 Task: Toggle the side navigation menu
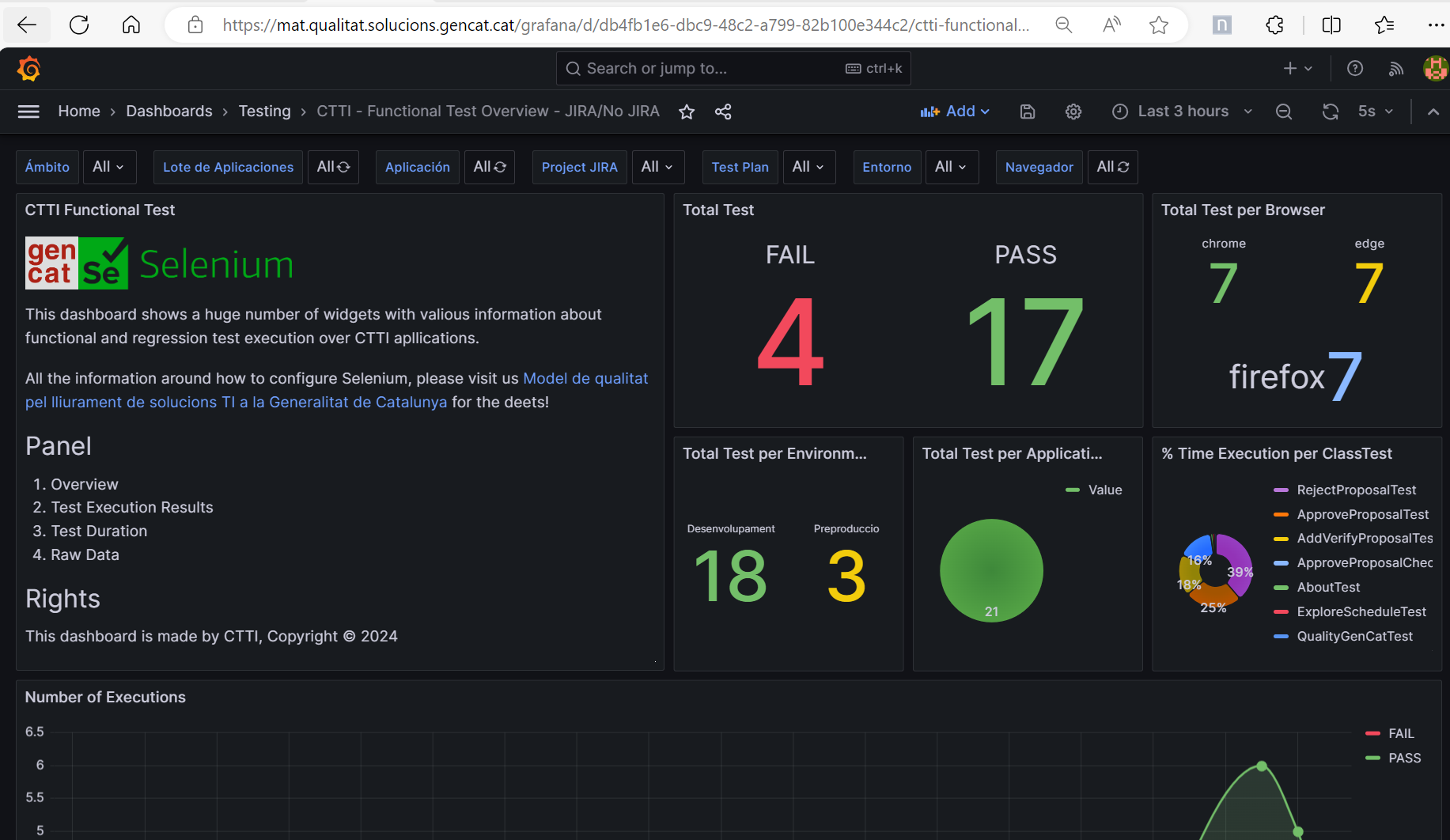tap(28, 112)
